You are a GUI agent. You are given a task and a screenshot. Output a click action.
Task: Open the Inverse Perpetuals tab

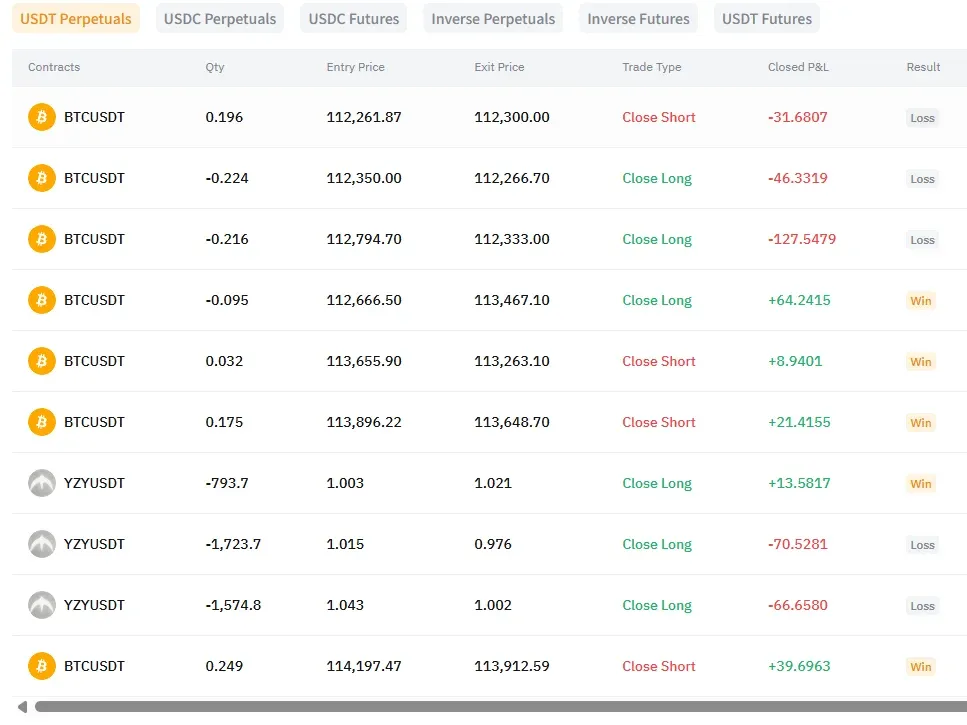[x=493, y=19]
